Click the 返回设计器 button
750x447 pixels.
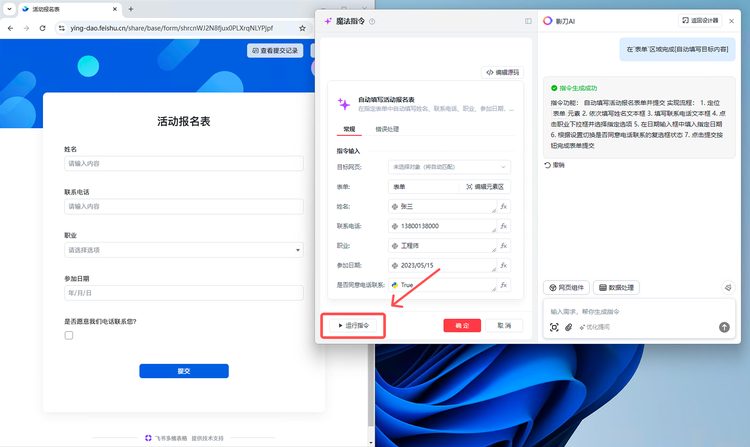pos(700,21)
